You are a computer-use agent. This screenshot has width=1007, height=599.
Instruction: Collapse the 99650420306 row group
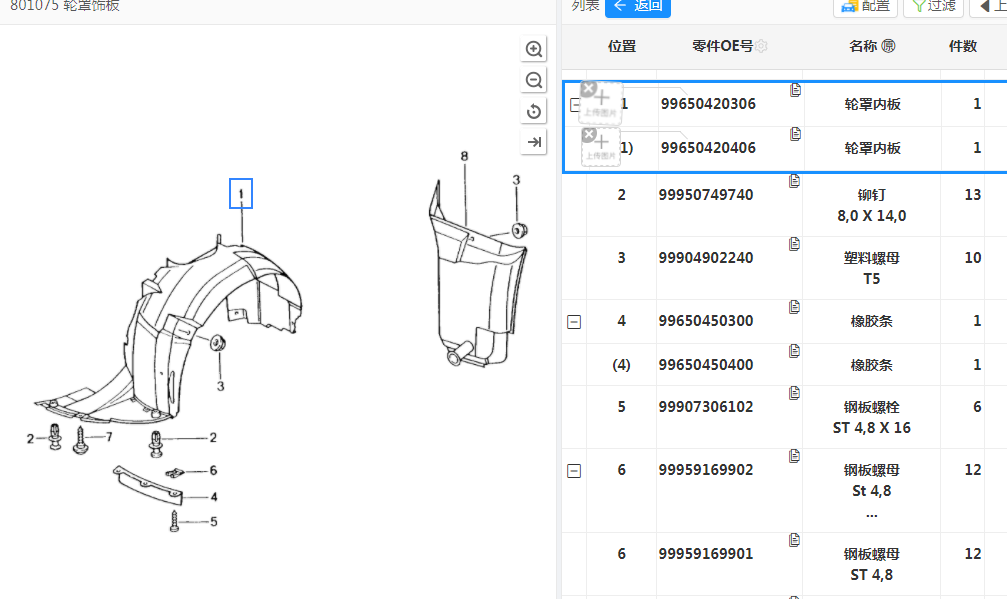(x=574, y=104)
